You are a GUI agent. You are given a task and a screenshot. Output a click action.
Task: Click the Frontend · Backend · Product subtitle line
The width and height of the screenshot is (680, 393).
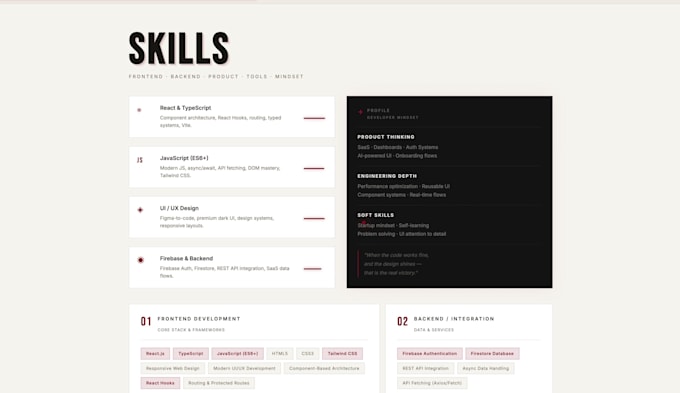point(216,76)
